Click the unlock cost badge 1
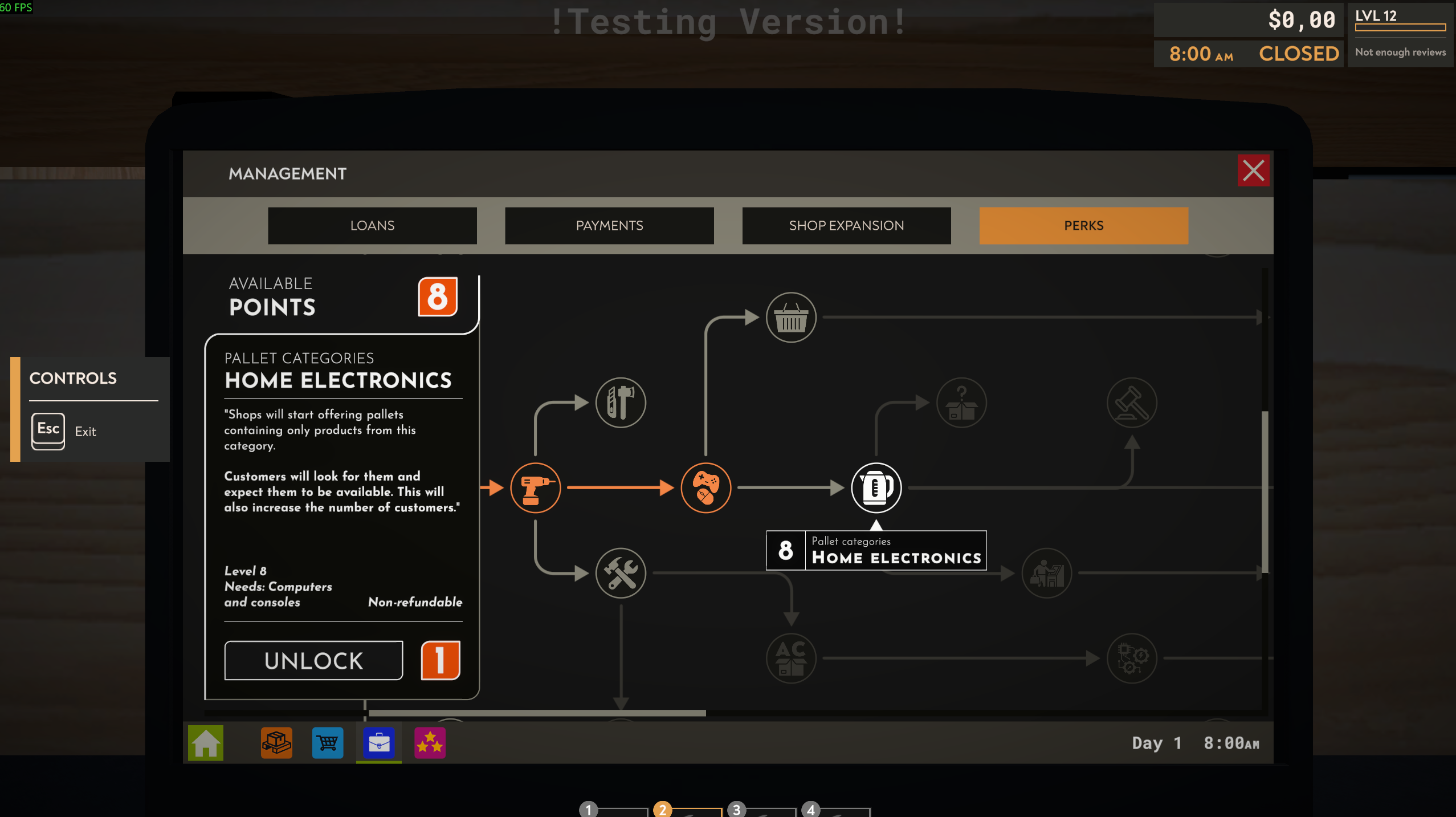The height and width of the screenshot is (817, 1456). [x=440, y=660]
